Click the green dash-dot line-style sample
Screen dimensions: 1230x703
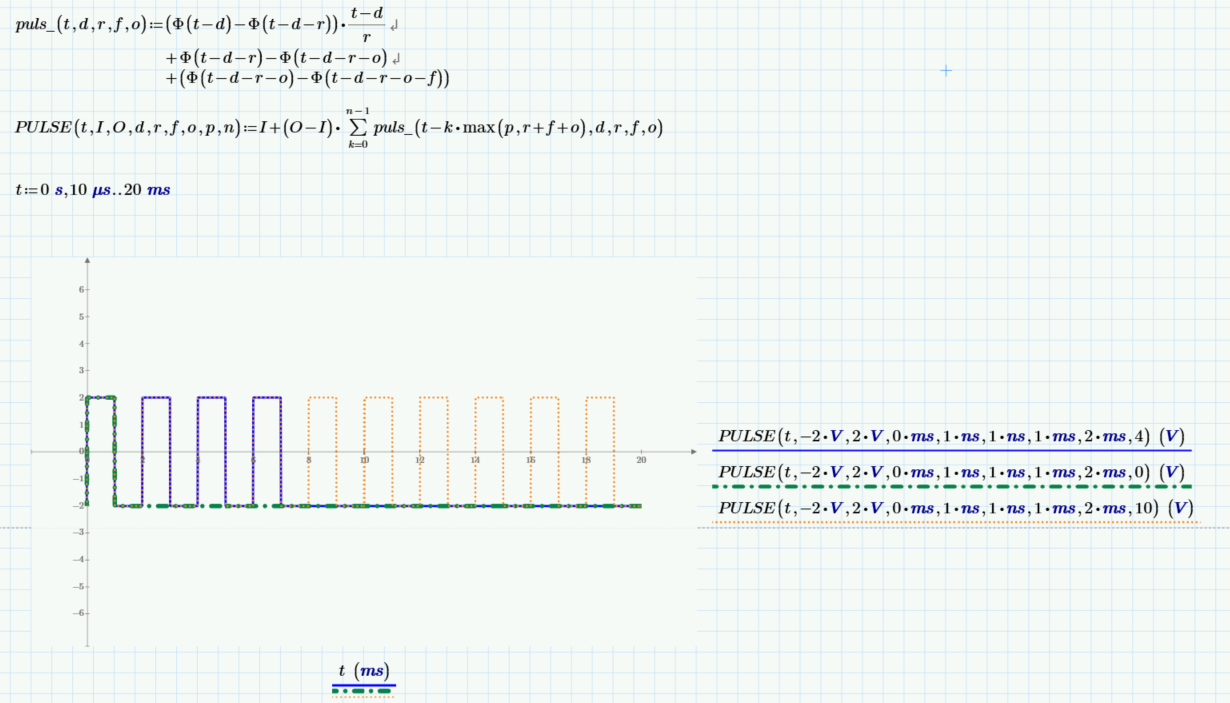[366, 691]
